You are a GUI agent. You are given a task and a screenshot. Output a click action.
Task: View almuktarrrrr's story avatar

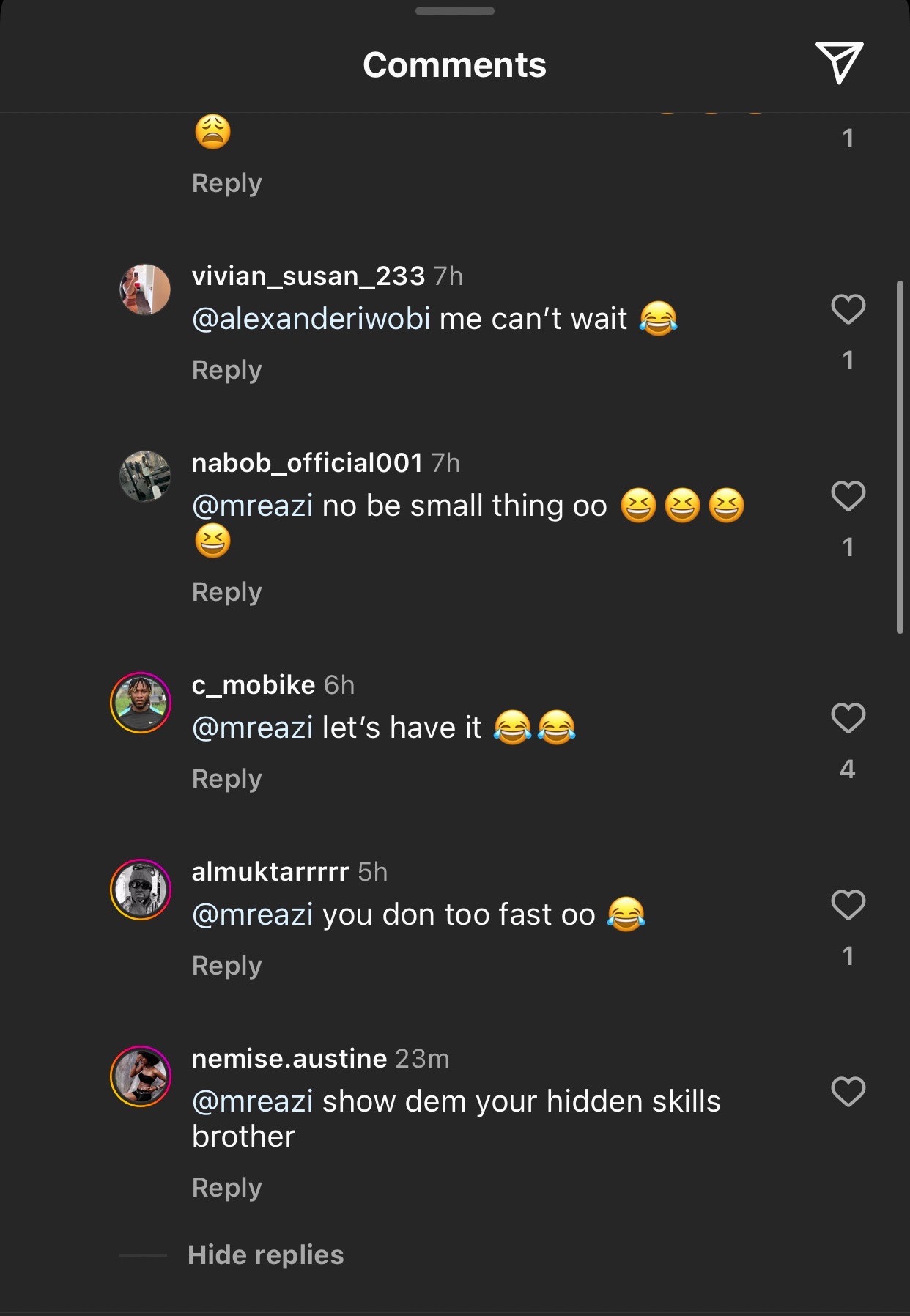[x=141, y=889]
